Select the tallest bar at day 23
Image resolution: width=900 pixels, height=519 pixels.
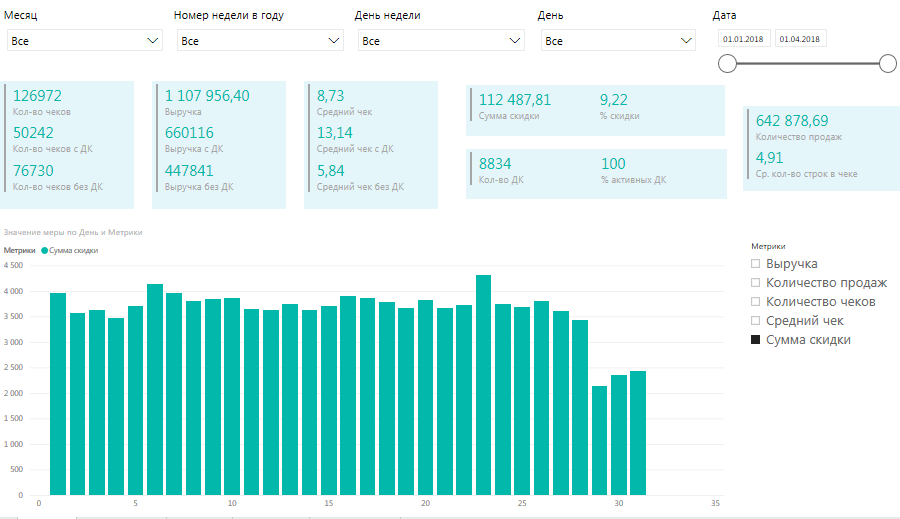point(483,385)
